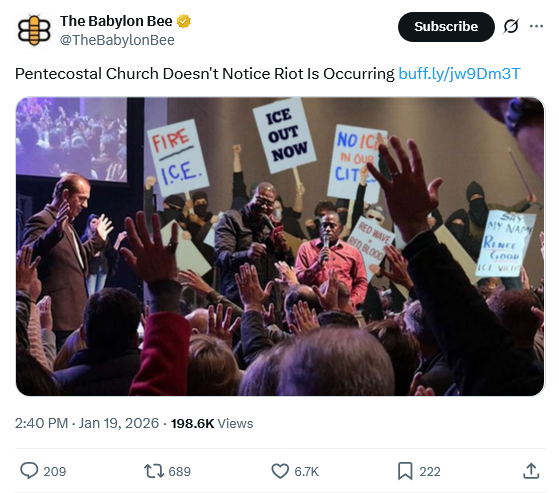This screenshot has width=559, height=493.
Task: Repost using the retweet arrows icon
Action: point(154,471)
